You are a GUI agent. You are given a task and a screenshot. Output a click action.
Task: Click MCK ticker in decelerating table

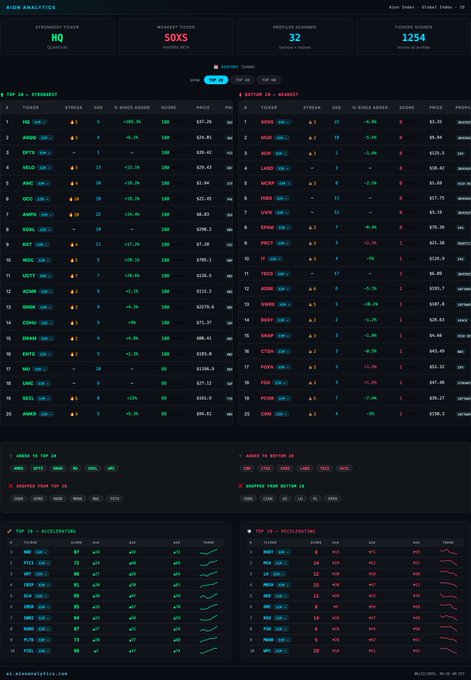[267, 563]
